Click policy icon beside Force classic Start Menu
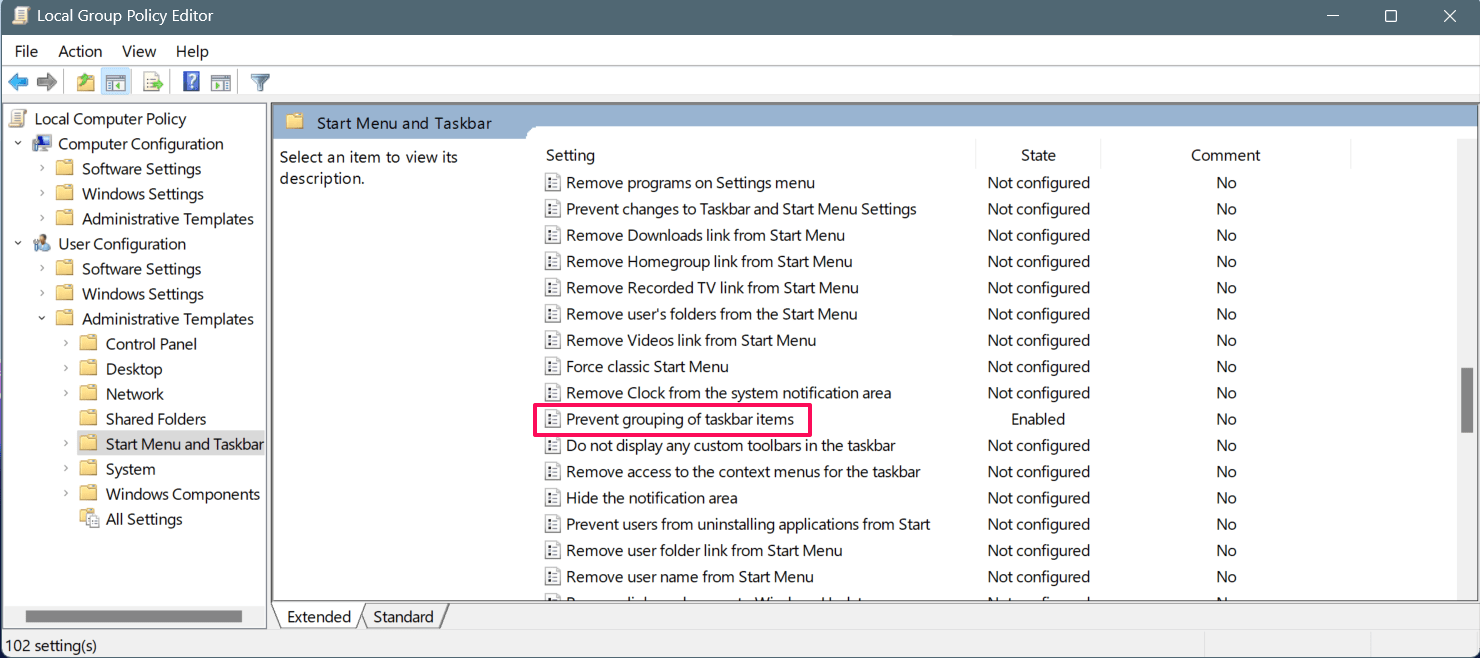The width and height of the screenshot is (1480, 658). click(x=553, y=367)
